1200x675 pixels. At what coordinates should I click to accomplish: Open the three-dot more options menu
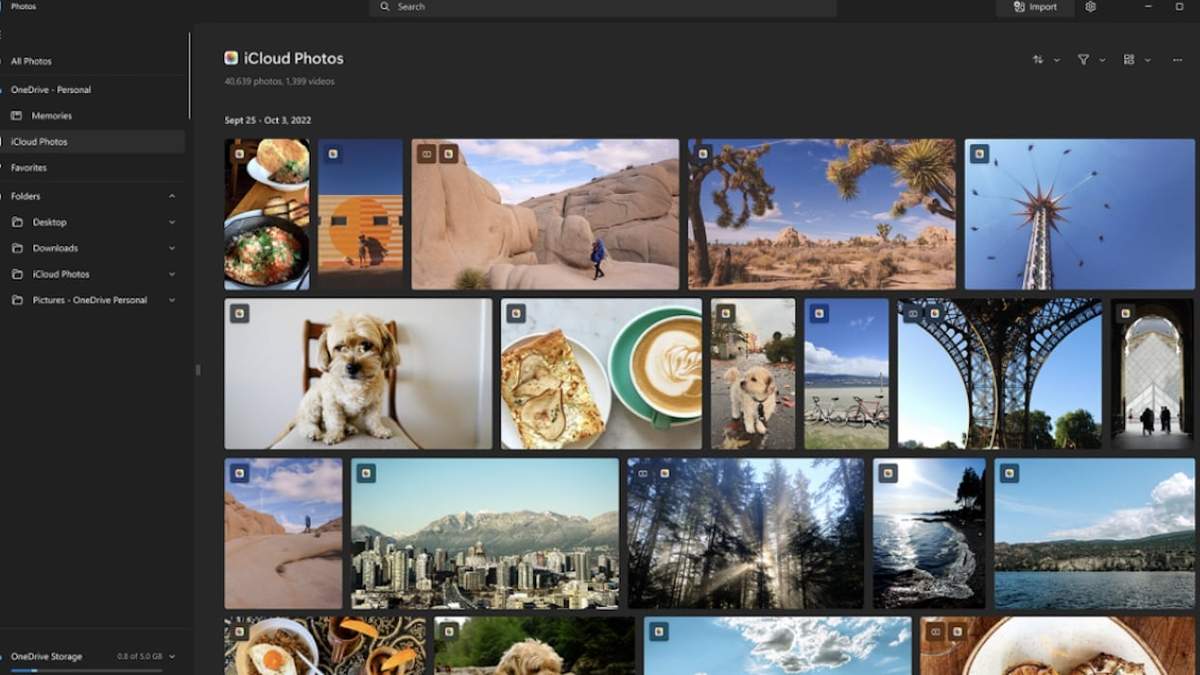click(1176, 60)
